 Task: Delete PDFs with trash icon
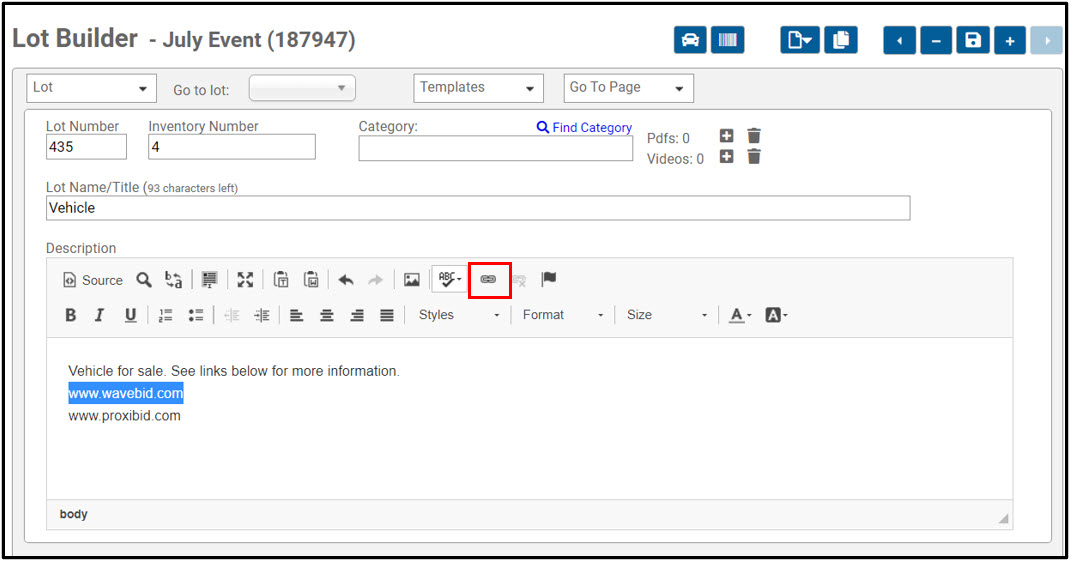(754, 136)
